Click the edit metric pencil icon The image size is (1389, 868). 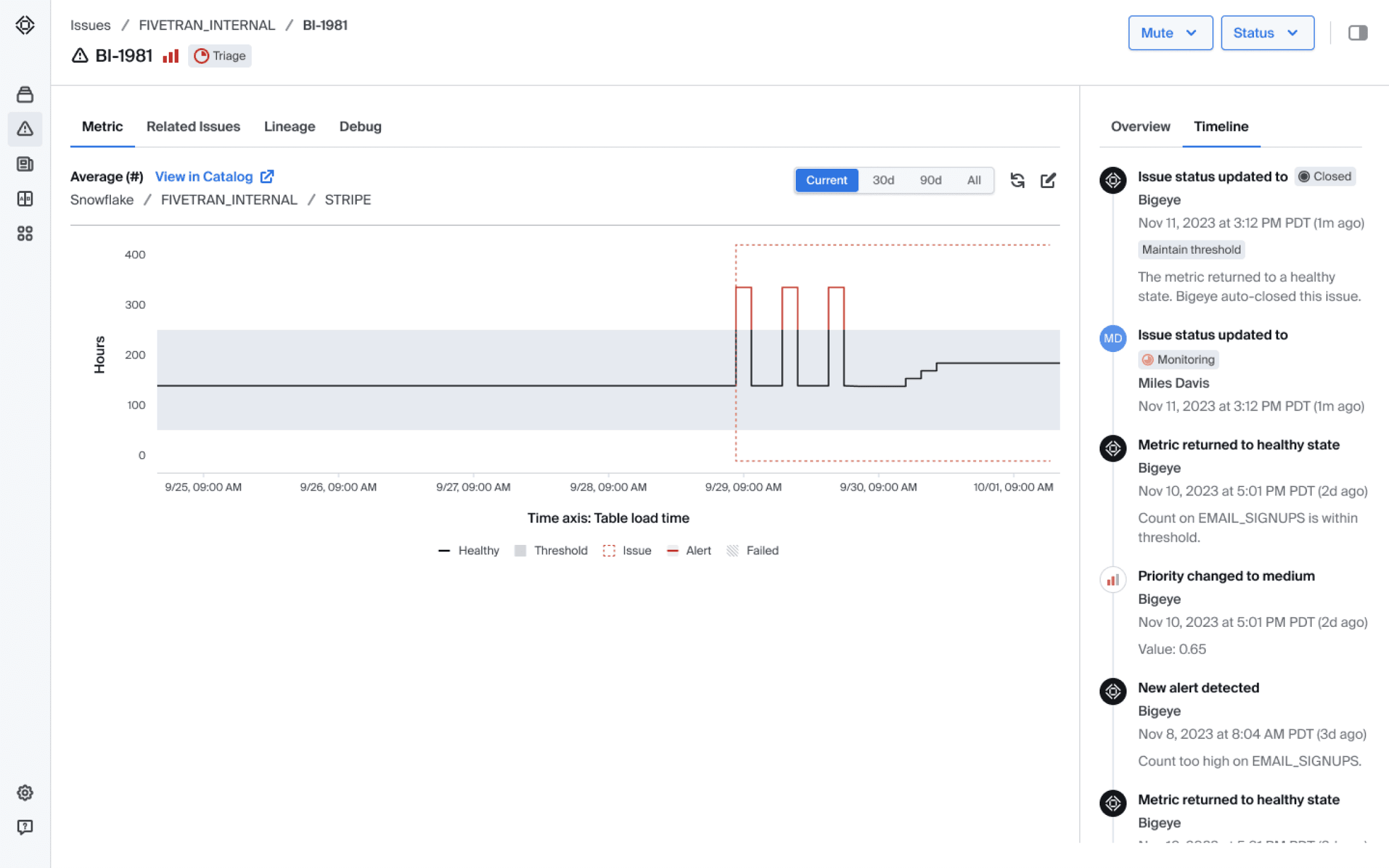(x=1048, y=180)
